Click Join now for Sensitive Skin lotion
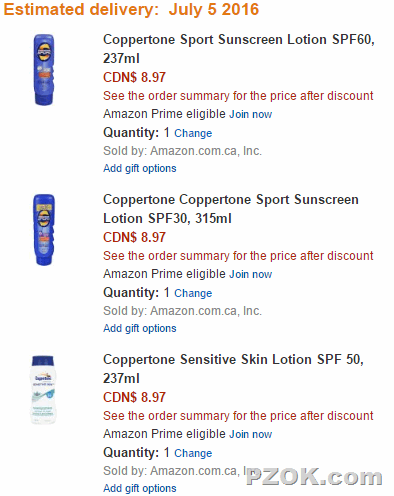This screenshot has width=394, height=496. click(251, 434)
